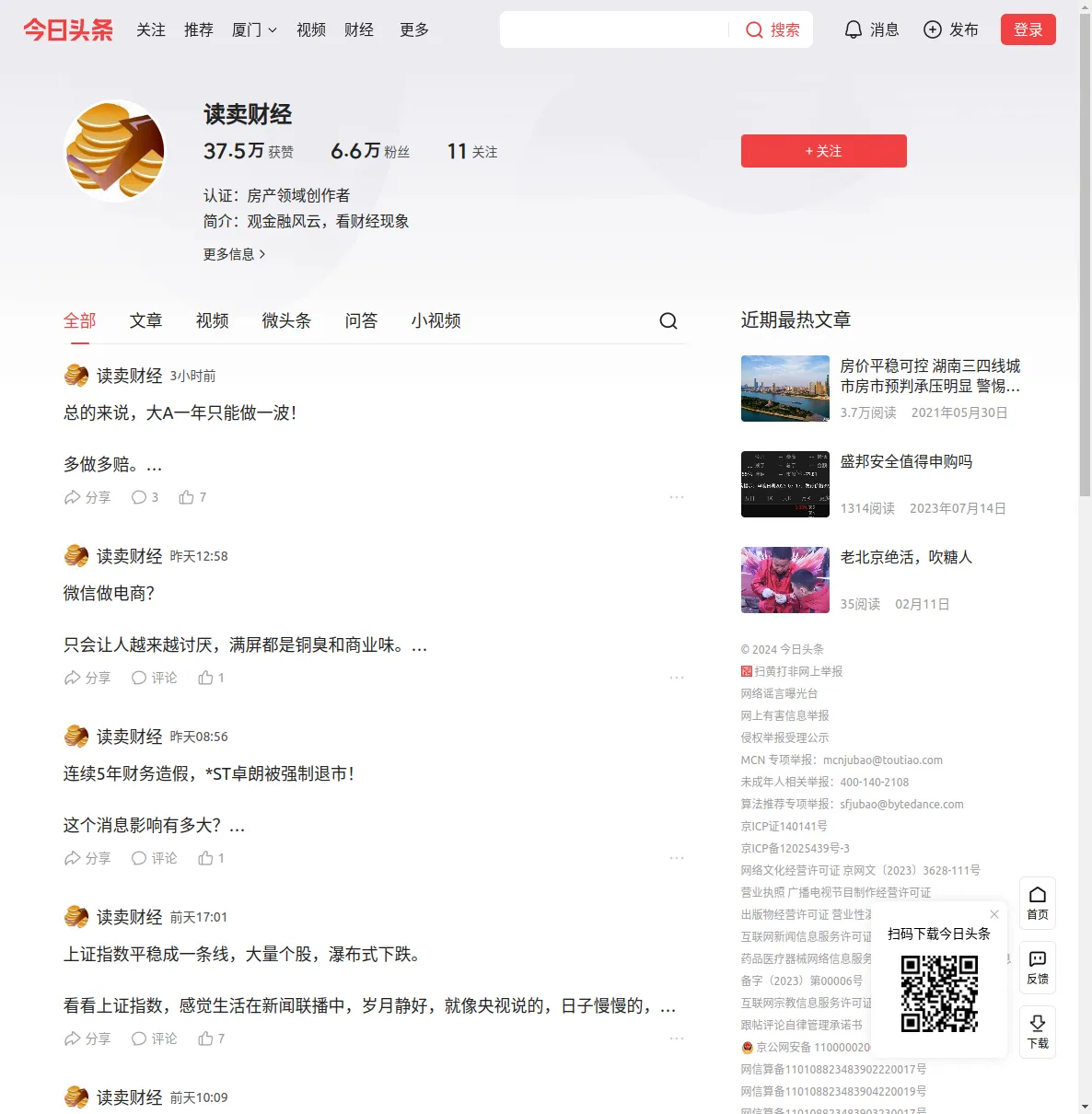This screenshot has height=1114, width=1092.
Task: Open the 6.6万 粉丝 followers list
Action: tap(370, 151)
